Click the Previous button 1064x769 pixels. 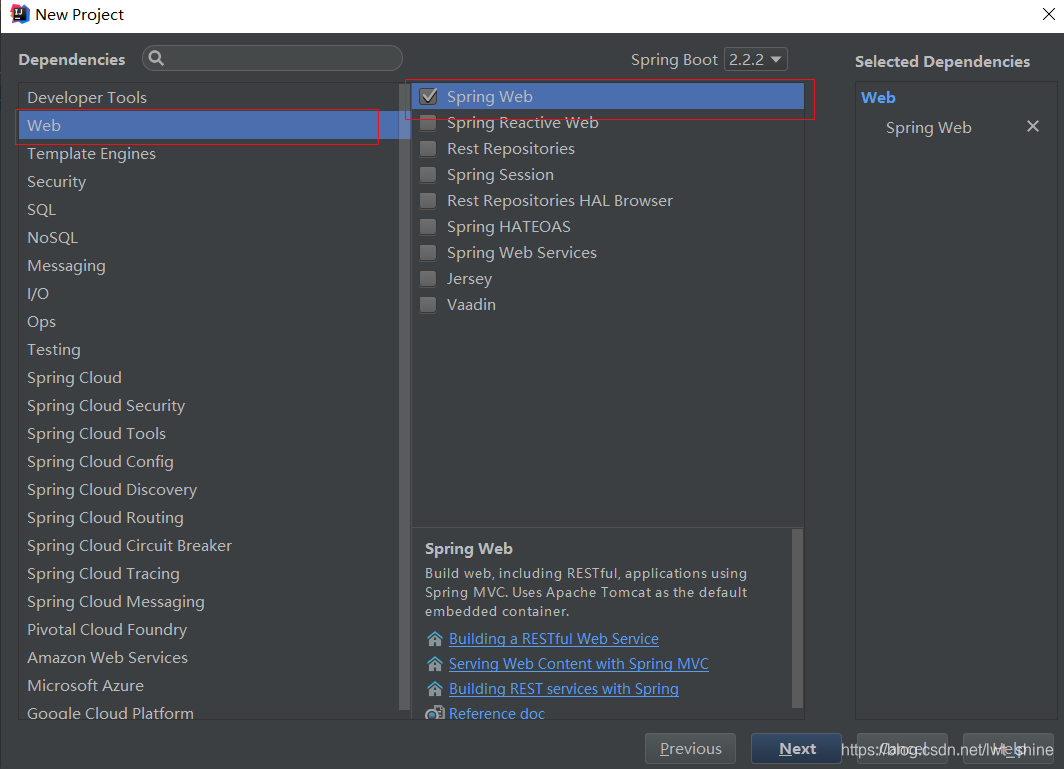tap(690, 749)
